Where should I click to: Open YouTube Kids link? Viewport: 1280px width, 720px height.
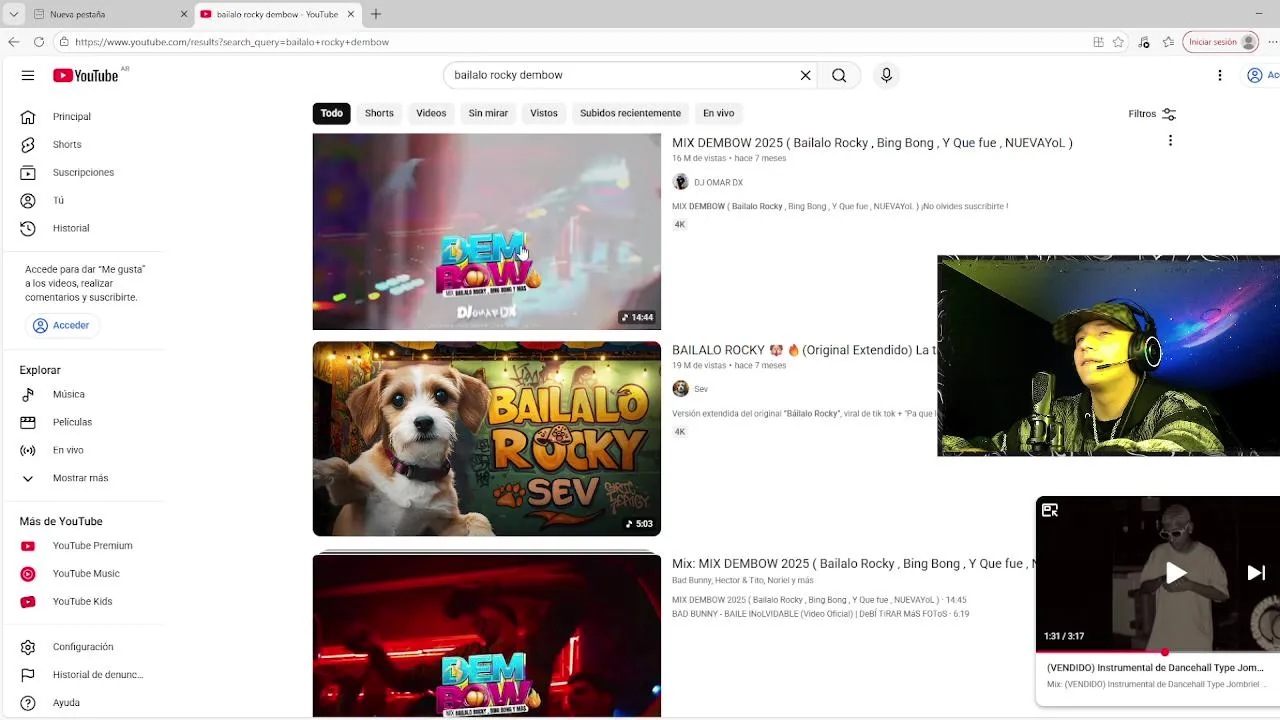(82, 601)
